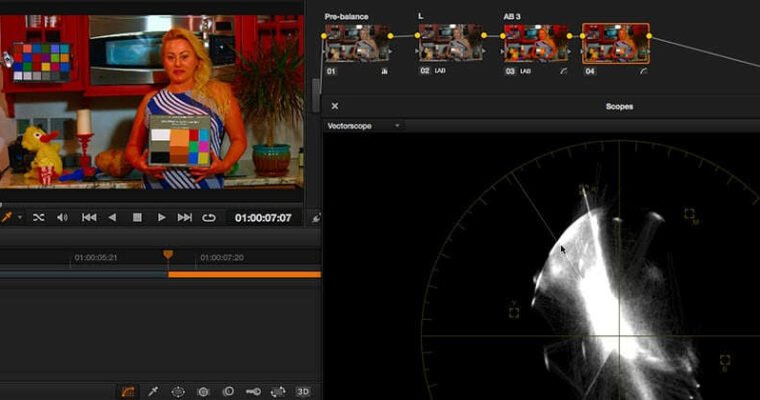Toggle loop playback
Screen dimensions: 760x400
209,218
